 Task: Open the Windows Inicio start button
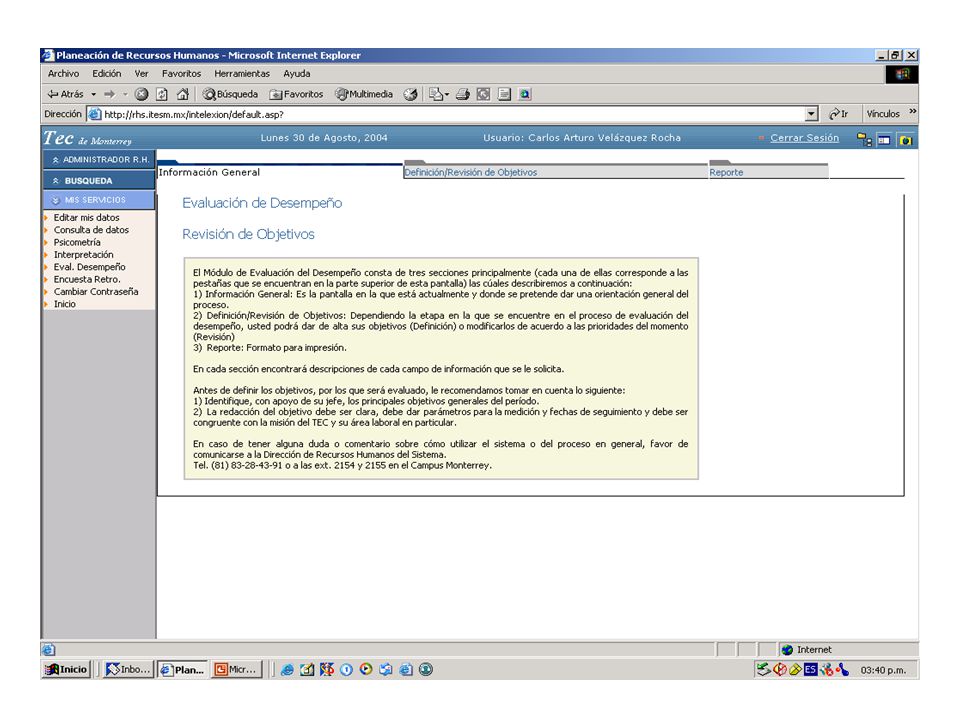tap(67, 670)
